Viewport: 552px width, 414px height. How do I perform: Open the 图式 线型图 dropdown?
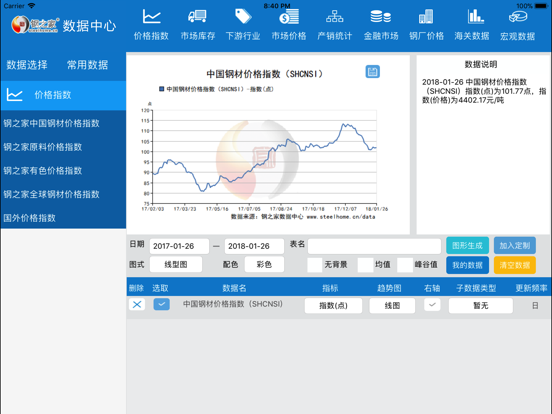coord(176,264)
